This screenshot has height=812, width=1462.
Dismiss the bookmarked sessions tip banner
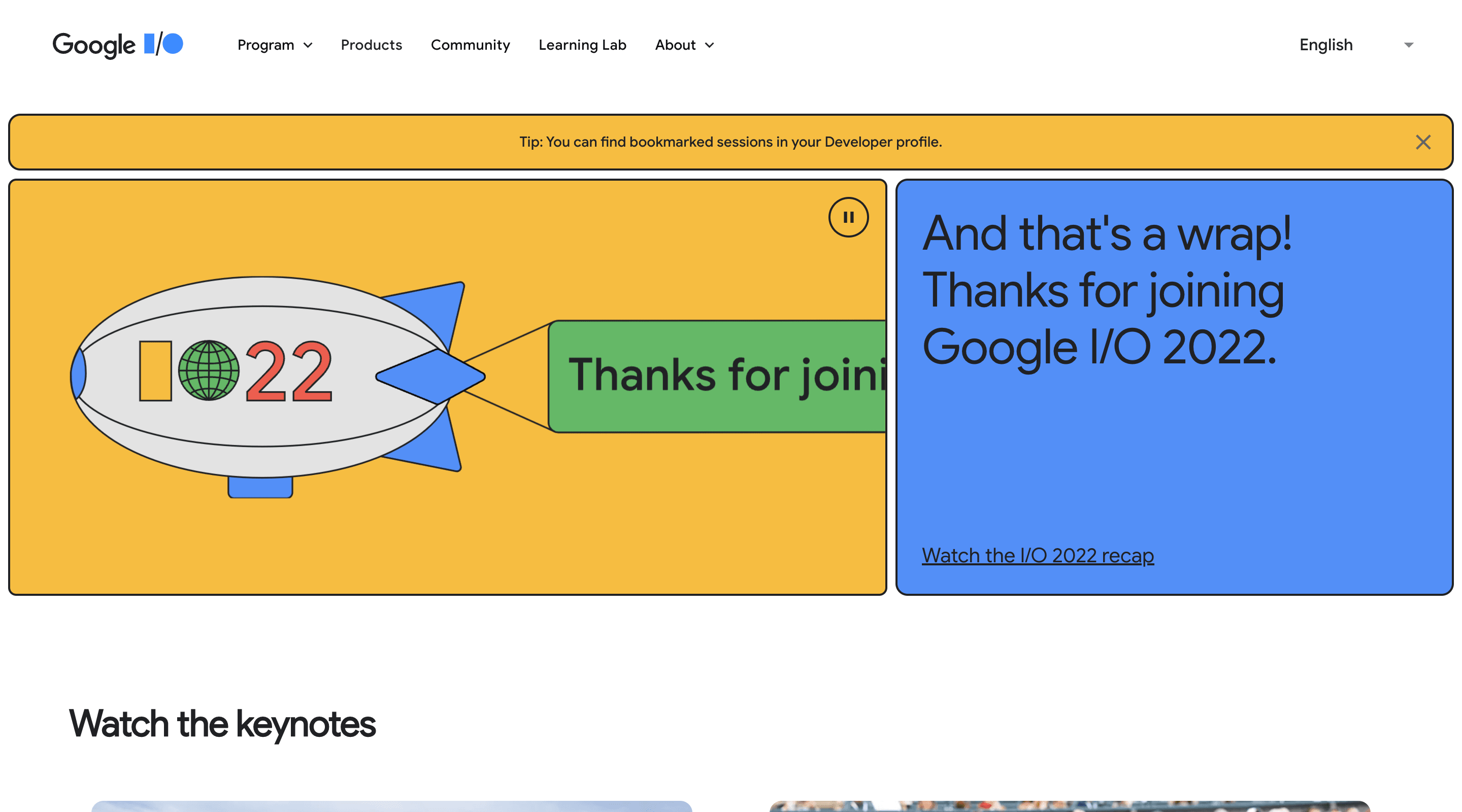pyautogui.click(x=1423, y=143)
